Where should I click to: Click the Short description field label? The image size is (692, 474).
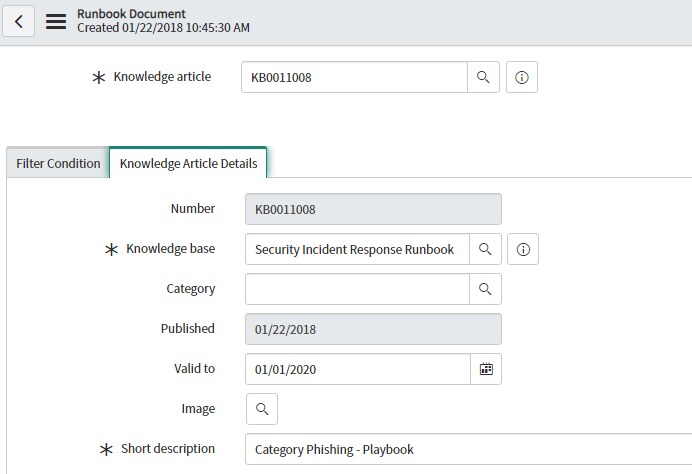click(168, 449)
